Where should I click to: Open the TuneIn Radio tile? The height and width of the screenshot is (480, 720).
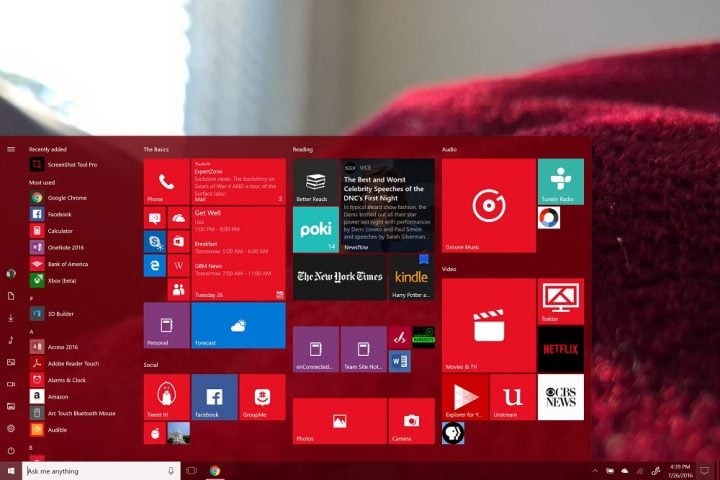[x=561, y=182]
